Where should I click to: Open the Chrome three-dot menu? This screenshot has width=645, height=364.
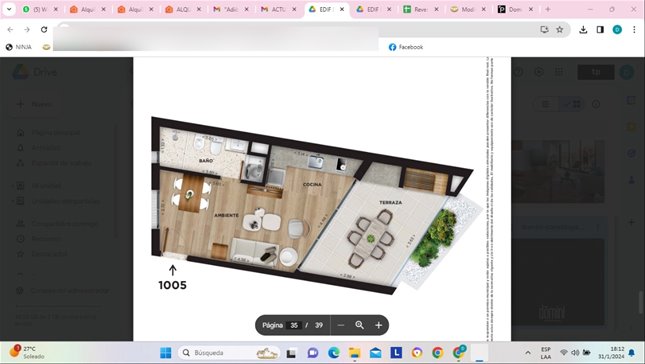[634, 30]
